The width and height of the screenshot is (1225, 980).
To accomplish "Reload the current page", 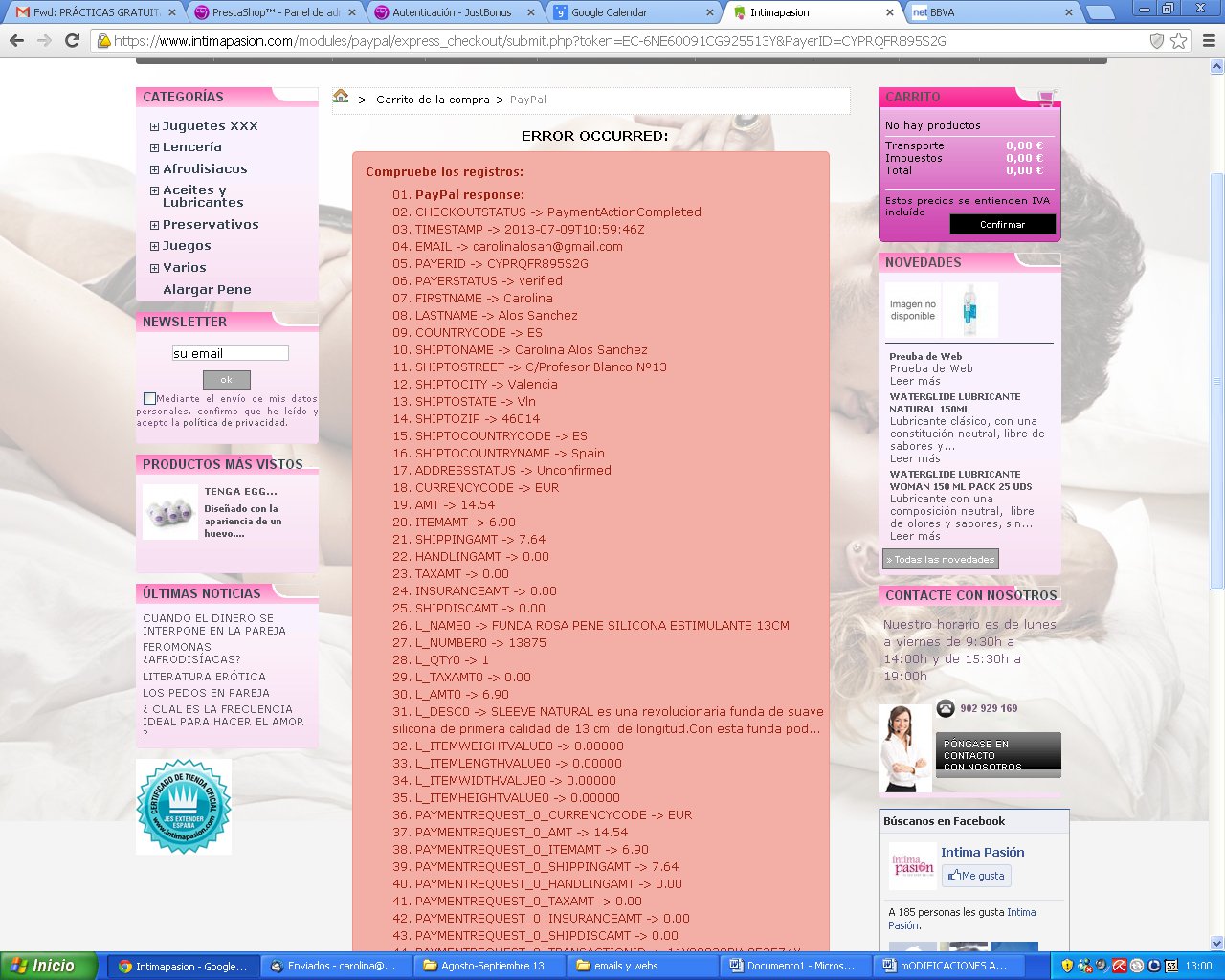I will (x=72, y=41).
